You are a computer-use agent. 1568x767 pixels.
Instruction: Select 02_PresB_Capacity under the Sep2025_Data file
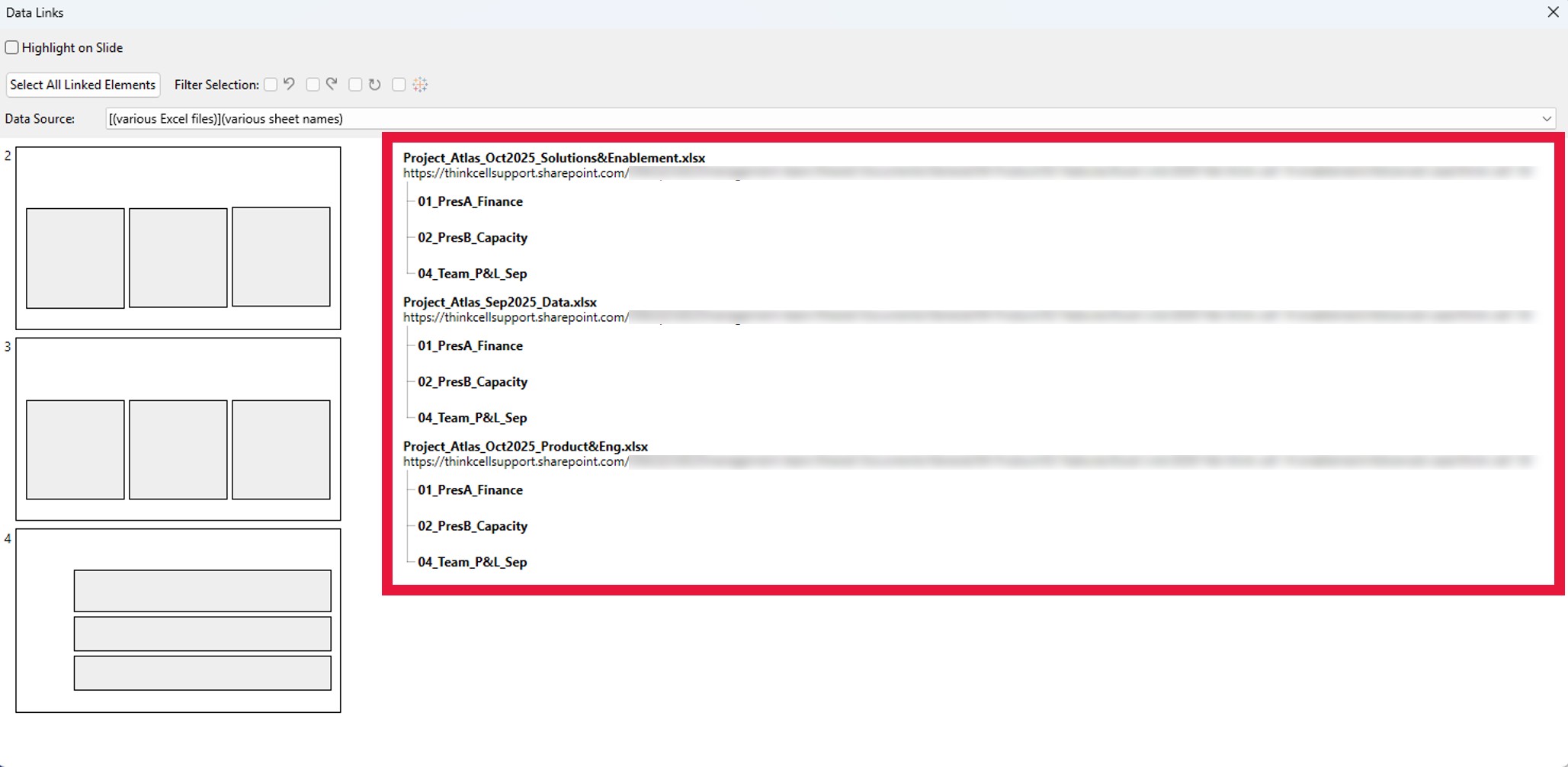click(x=472, y=381)
